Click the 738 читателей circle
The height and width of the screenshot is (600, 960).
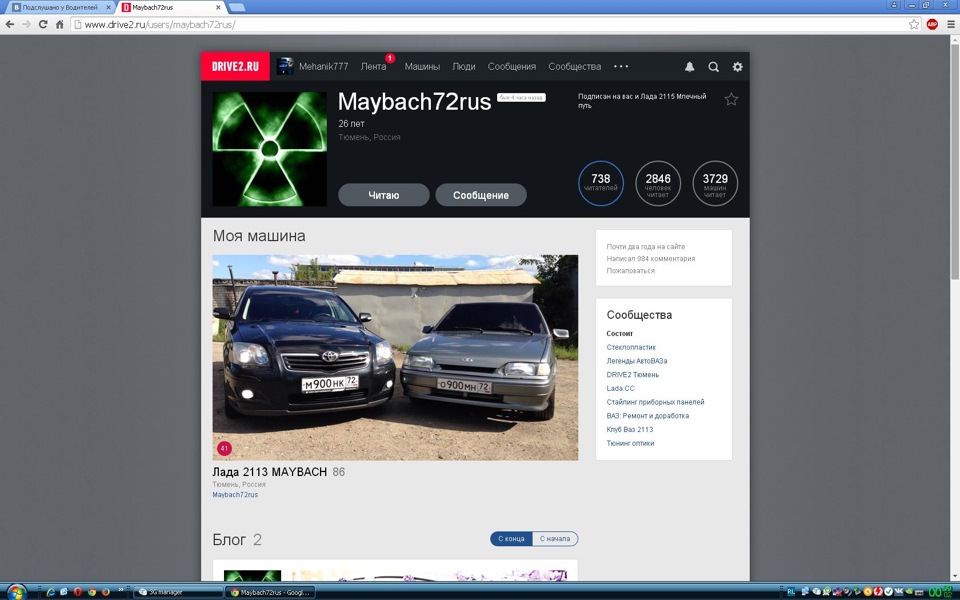click(601, 183)
